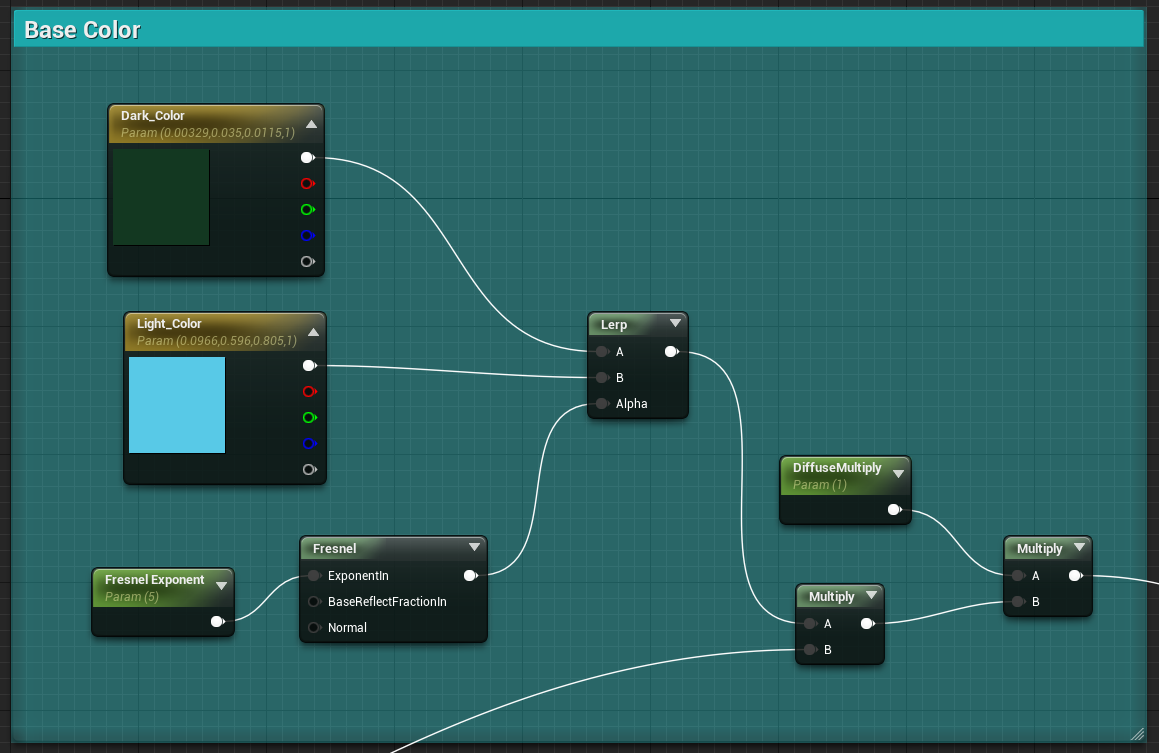Image resolution: width=1159 pixels, height=753 pixels.
Task: Click the Normal input pin on Fresnel
Action: [x=314, y=627]
